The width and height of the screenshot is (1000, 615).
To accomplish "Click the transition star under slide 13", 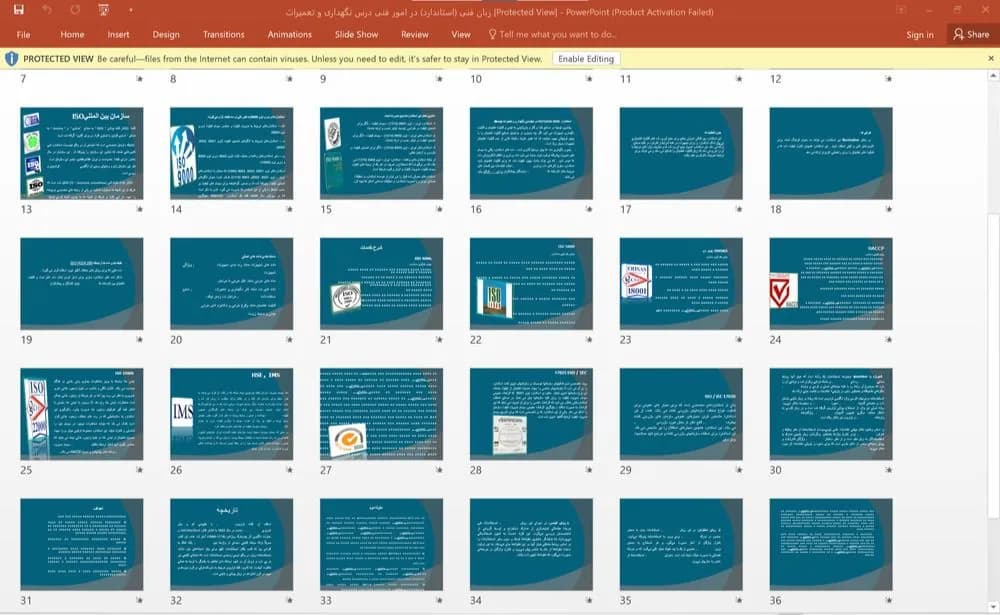I will click(139, 209).
